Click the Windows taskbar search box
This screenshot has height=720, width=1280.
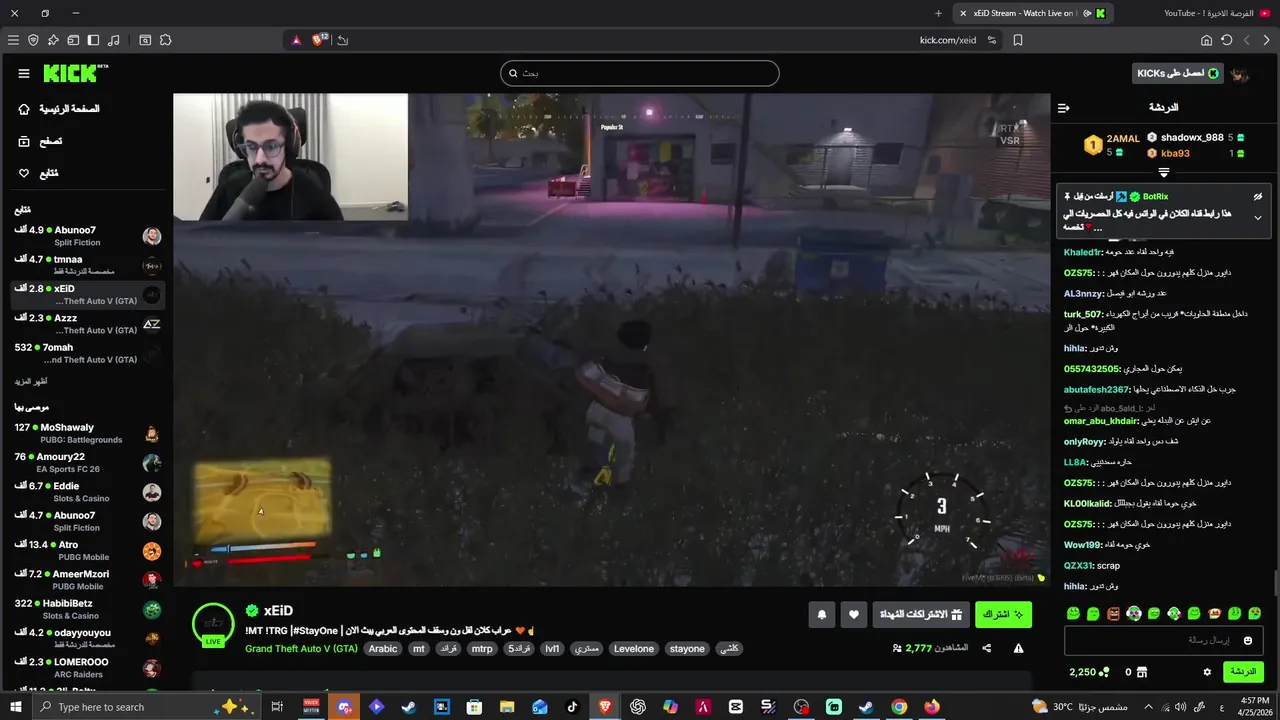point(147,707)
